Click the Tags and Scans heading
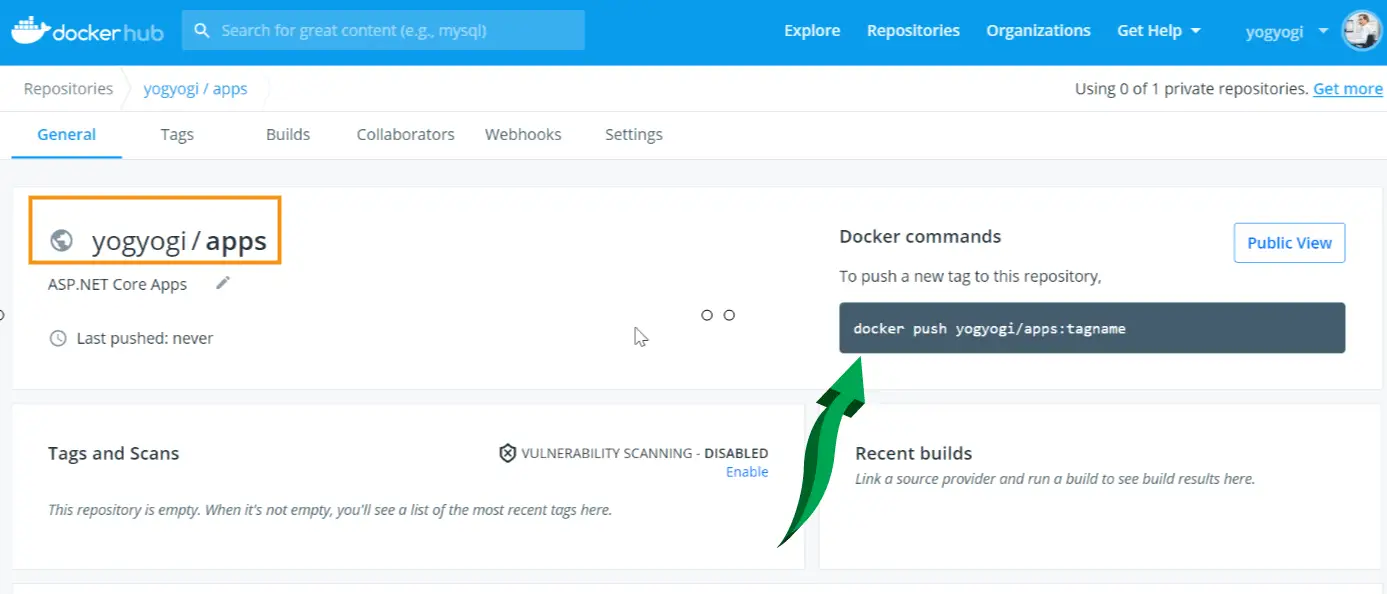 coord(113,453)
